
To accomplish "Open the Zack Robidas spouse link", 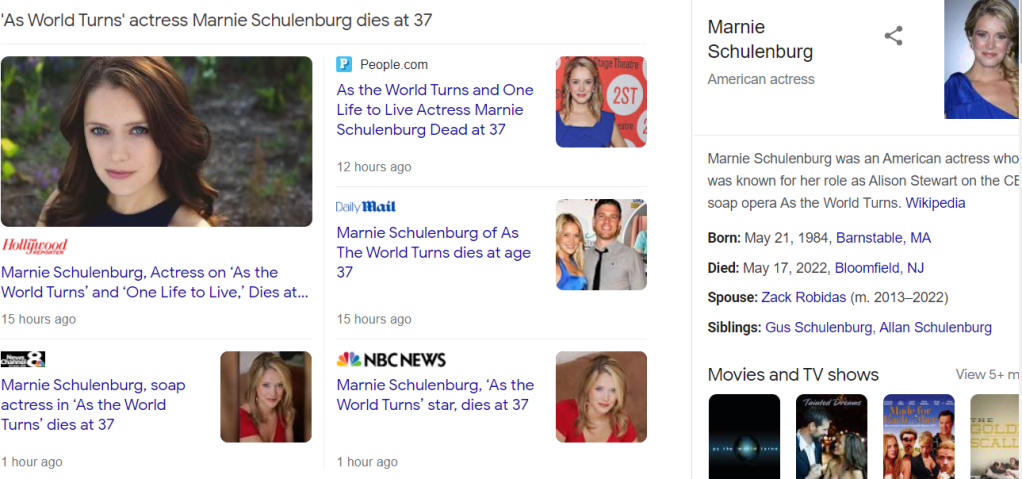I will 803,298.
